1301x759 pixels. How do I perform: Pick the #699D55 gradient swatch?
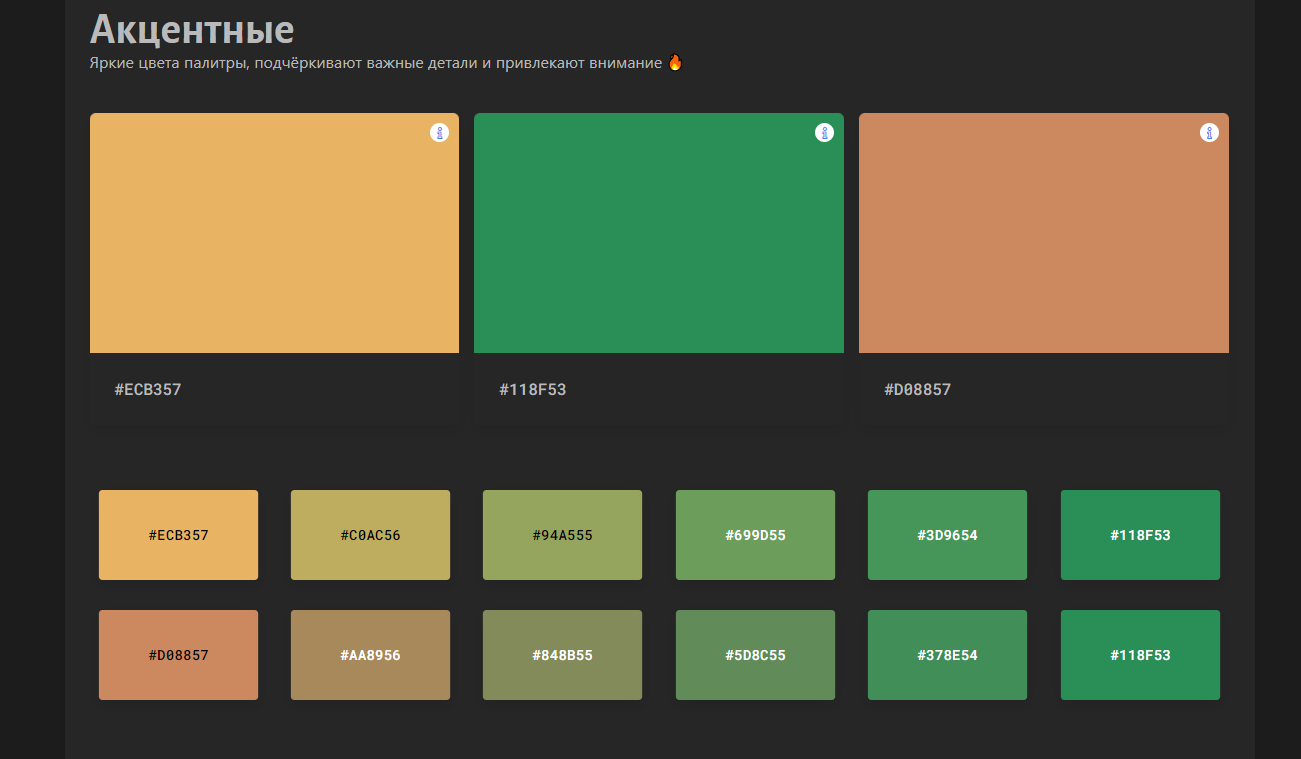[755, 535]
